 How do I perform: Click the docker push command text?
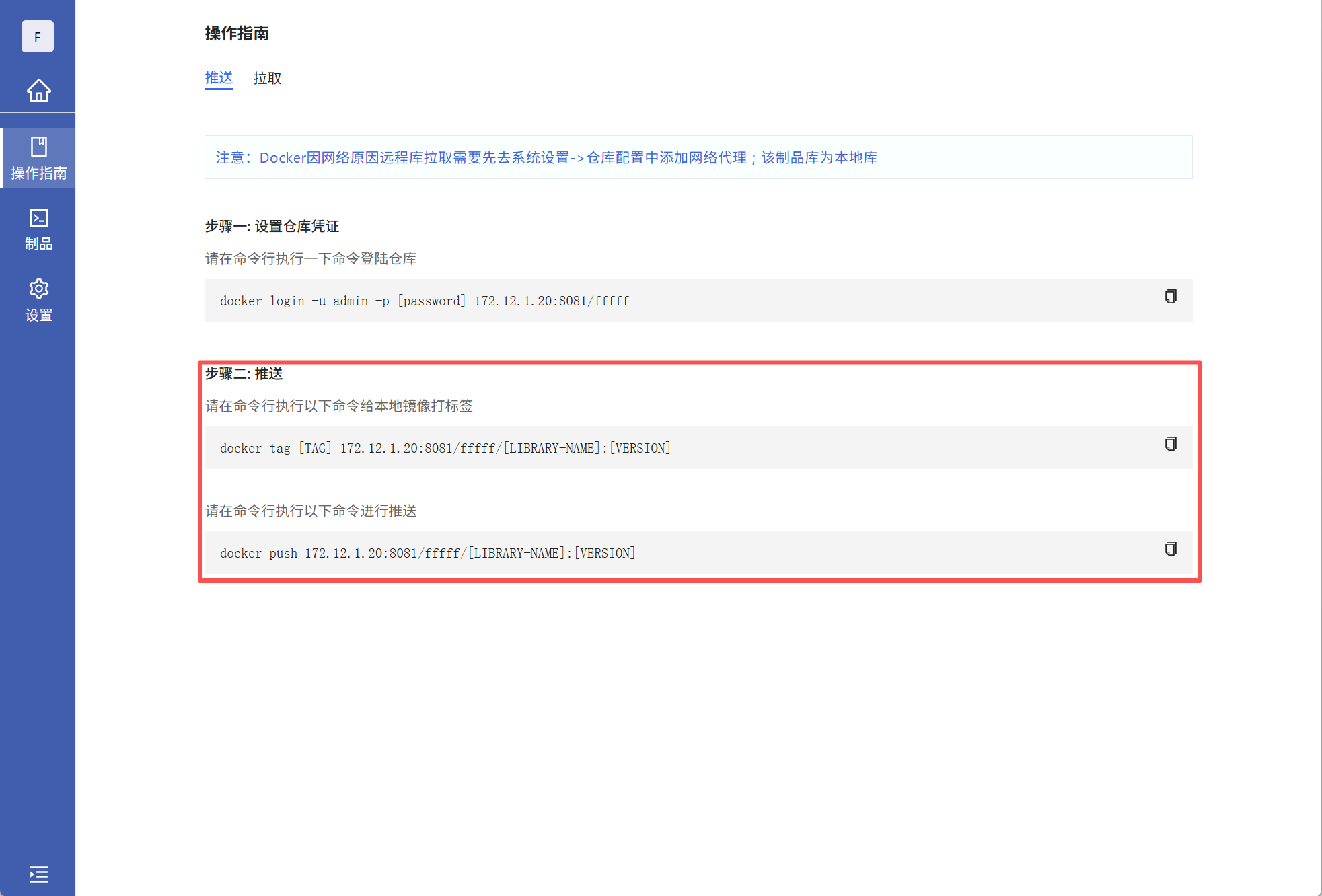coord(428,553)
